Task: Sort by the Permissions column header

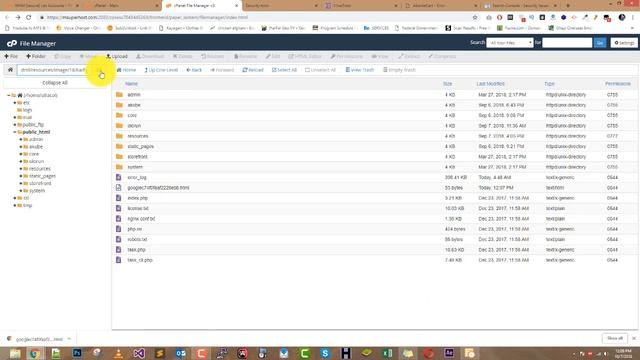Action: pyautogui.click(x=618, y=84)
